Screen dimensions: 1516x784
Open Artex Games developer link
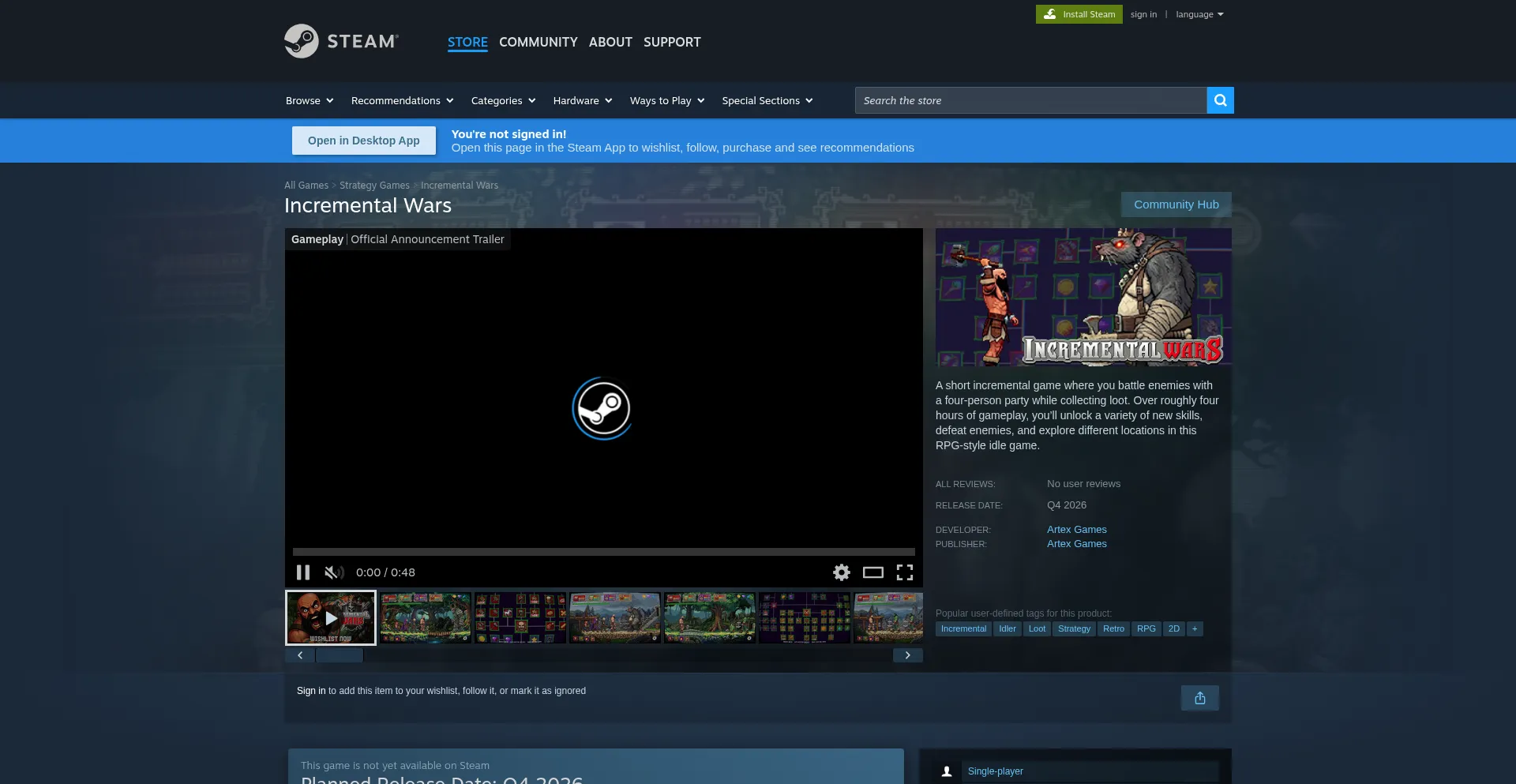pyautogui.click(x=1077, y=530)
